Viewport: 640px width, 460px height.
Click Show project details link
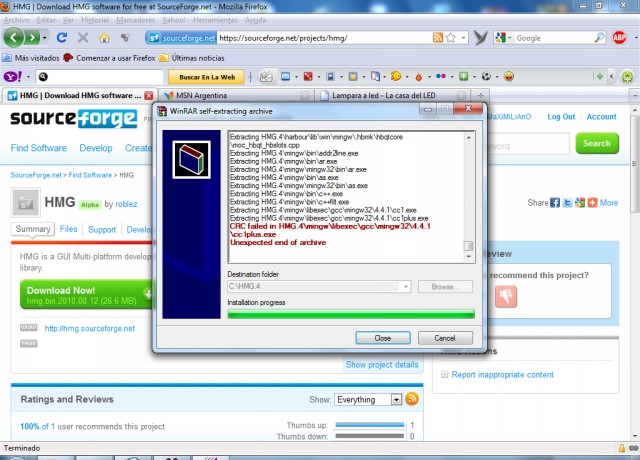382,364
